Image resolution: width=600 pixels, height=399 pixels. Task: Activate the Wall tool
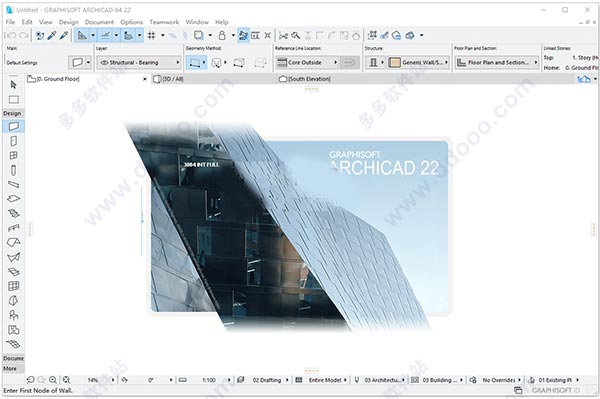14,126
